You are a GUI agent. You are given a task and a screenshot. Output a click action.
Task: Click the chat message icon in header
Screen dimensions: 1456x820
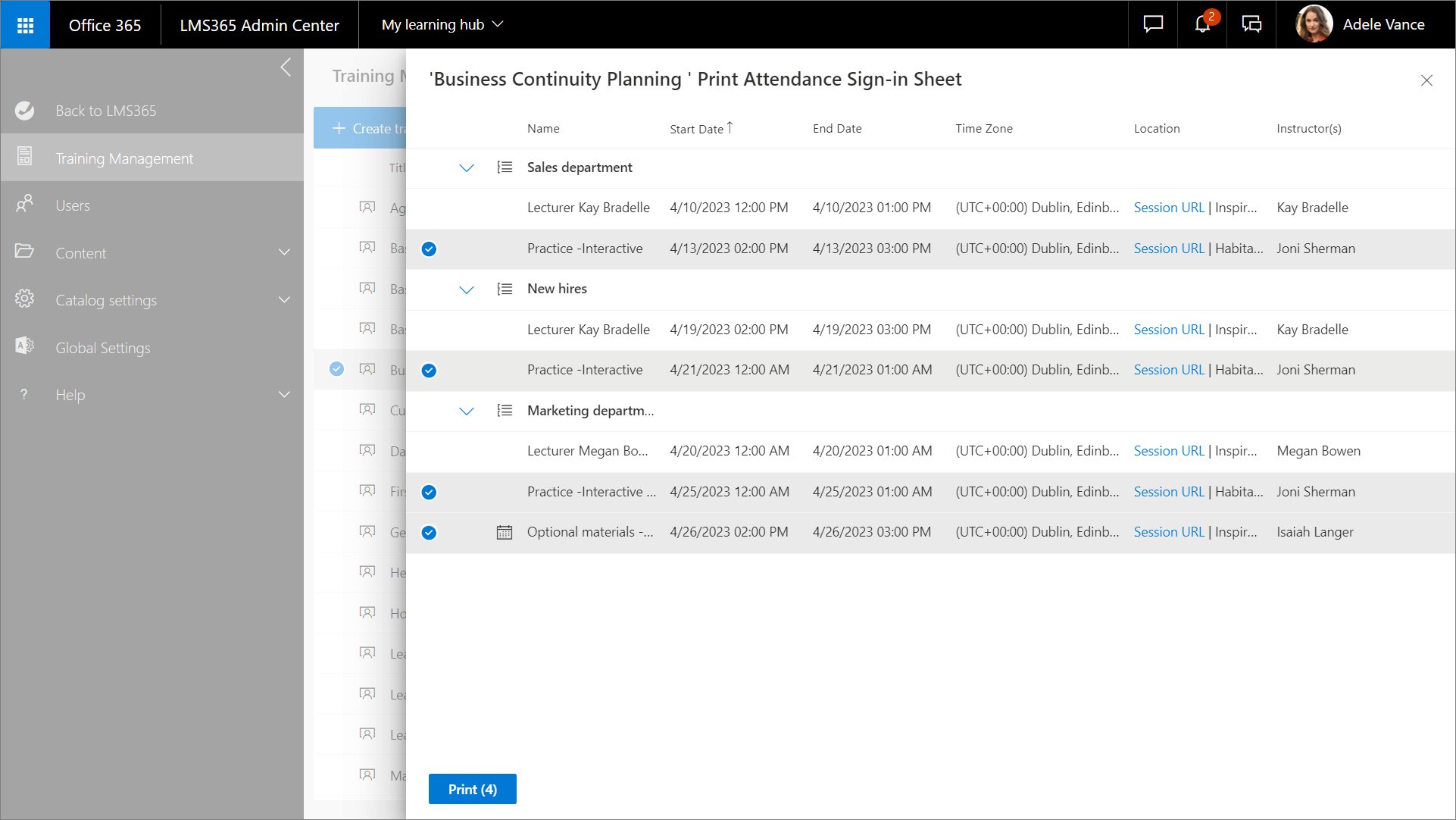1153,24
